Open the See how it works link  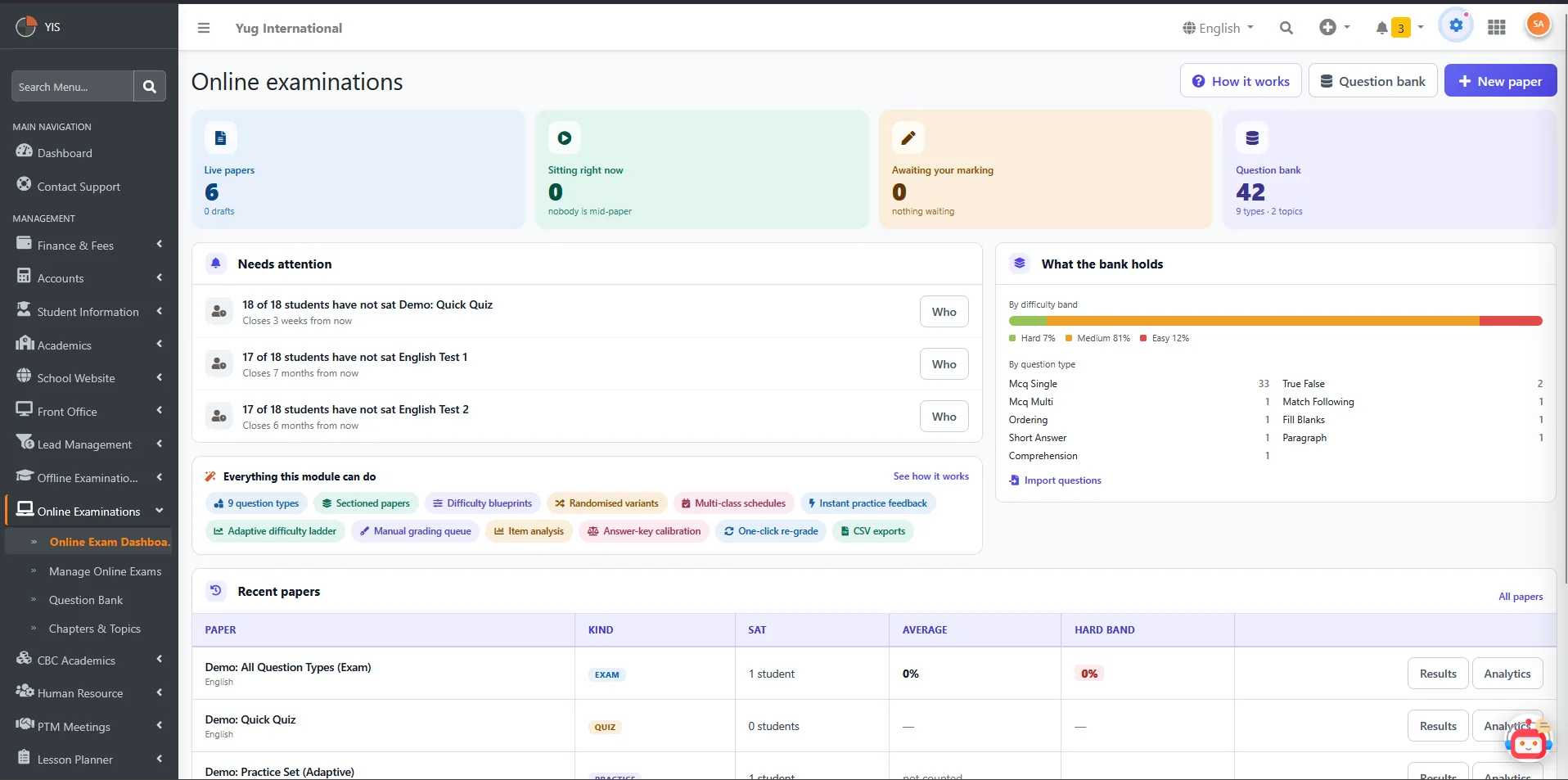(x=930, y=476)
